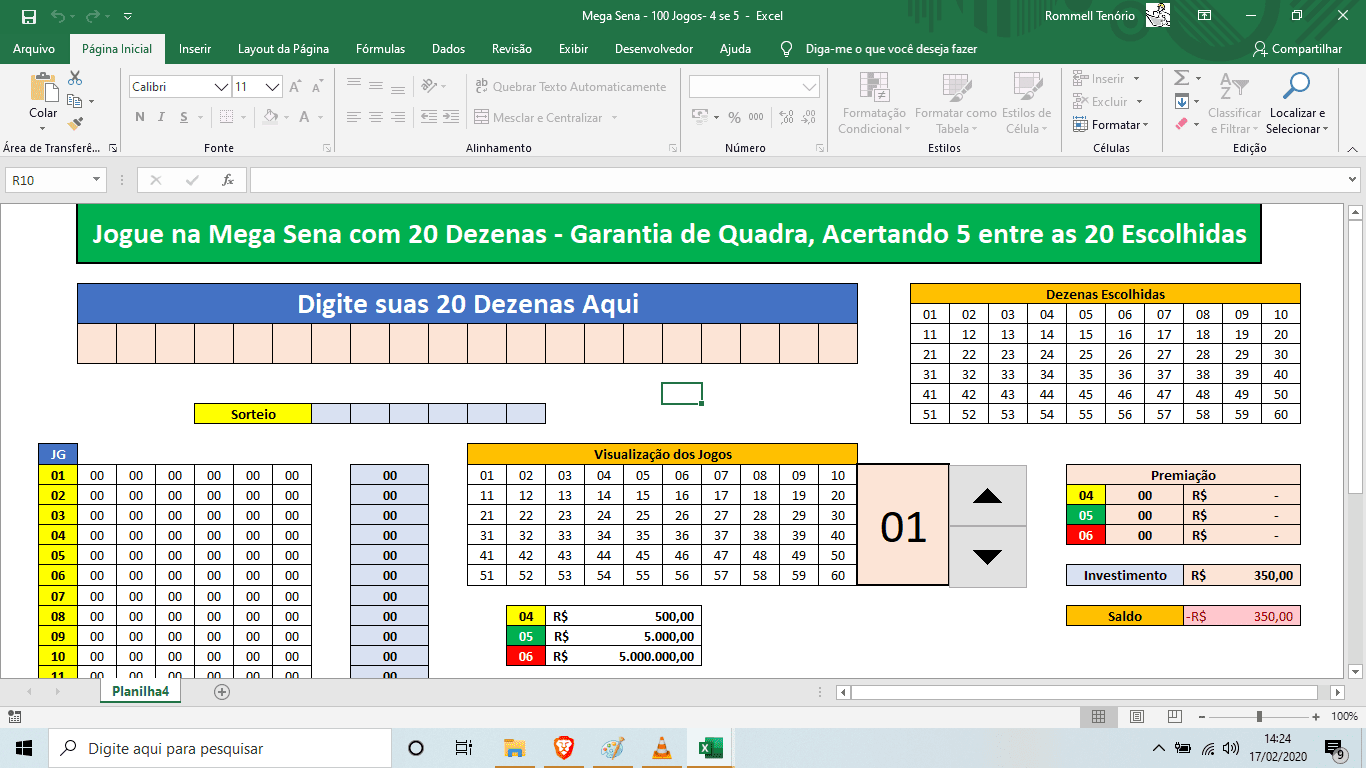
Task: Open the Name Box R10 dropdown arrow
Action: (97, 180)
